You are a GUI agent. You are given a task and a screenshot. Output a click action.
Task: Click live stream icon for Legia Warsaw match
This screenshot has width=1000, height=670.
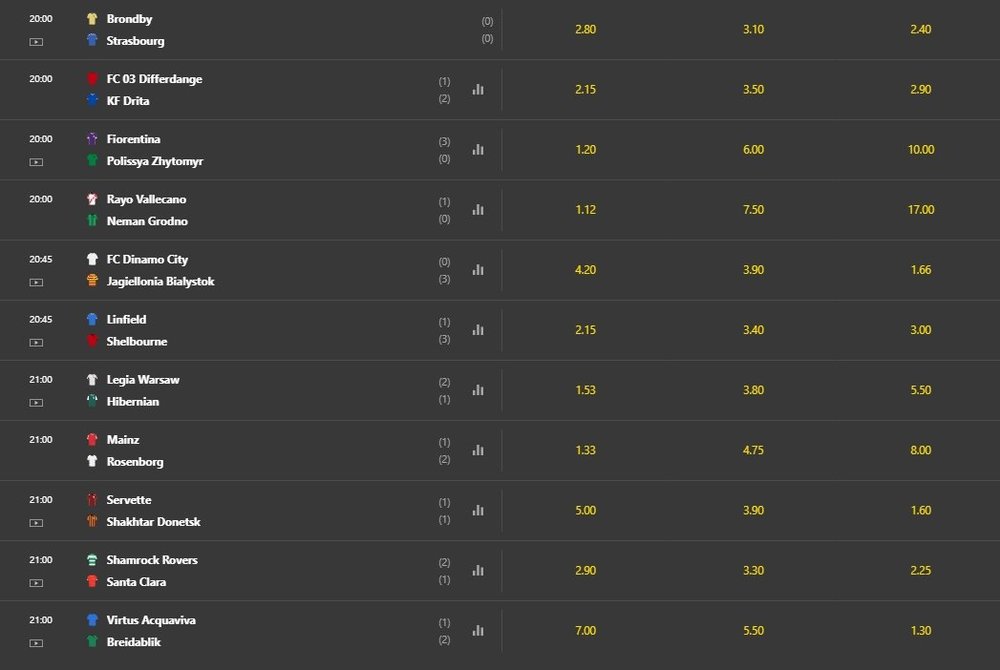(36, 403)
